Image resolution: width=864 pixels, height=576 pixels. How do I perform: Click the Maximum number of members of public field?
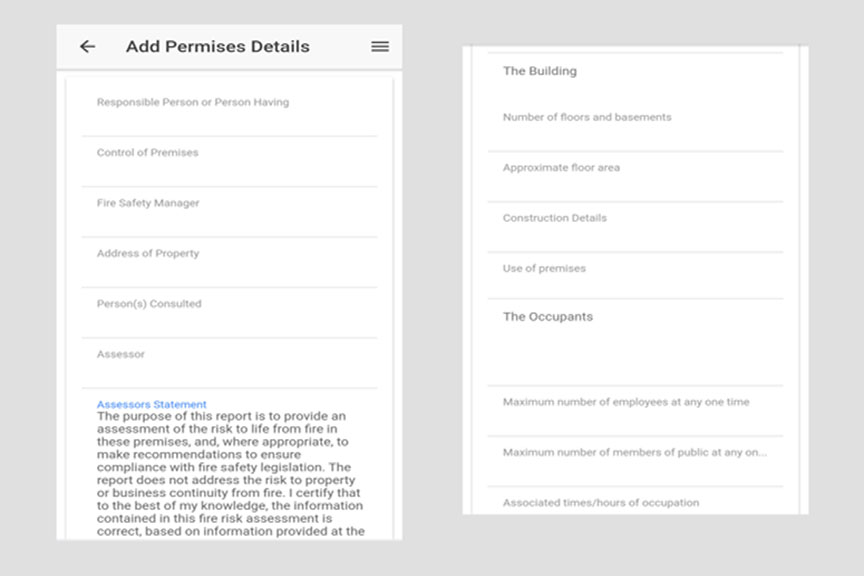[x=634, y=459]
